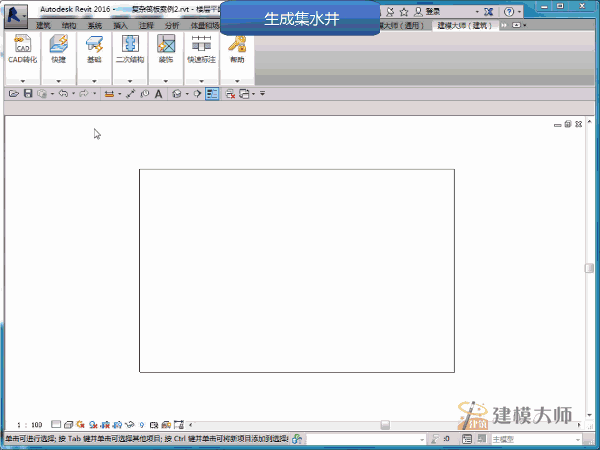Expand the 二次结构 panel dropdown arrow
This screenshot has width=600, height=450.
(130, 81)
